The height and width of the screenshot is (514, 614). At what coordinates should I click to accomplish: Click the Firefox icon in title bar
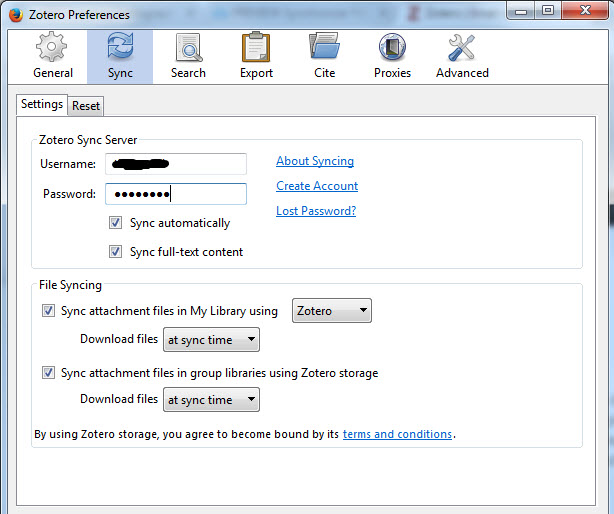point(16,15)
